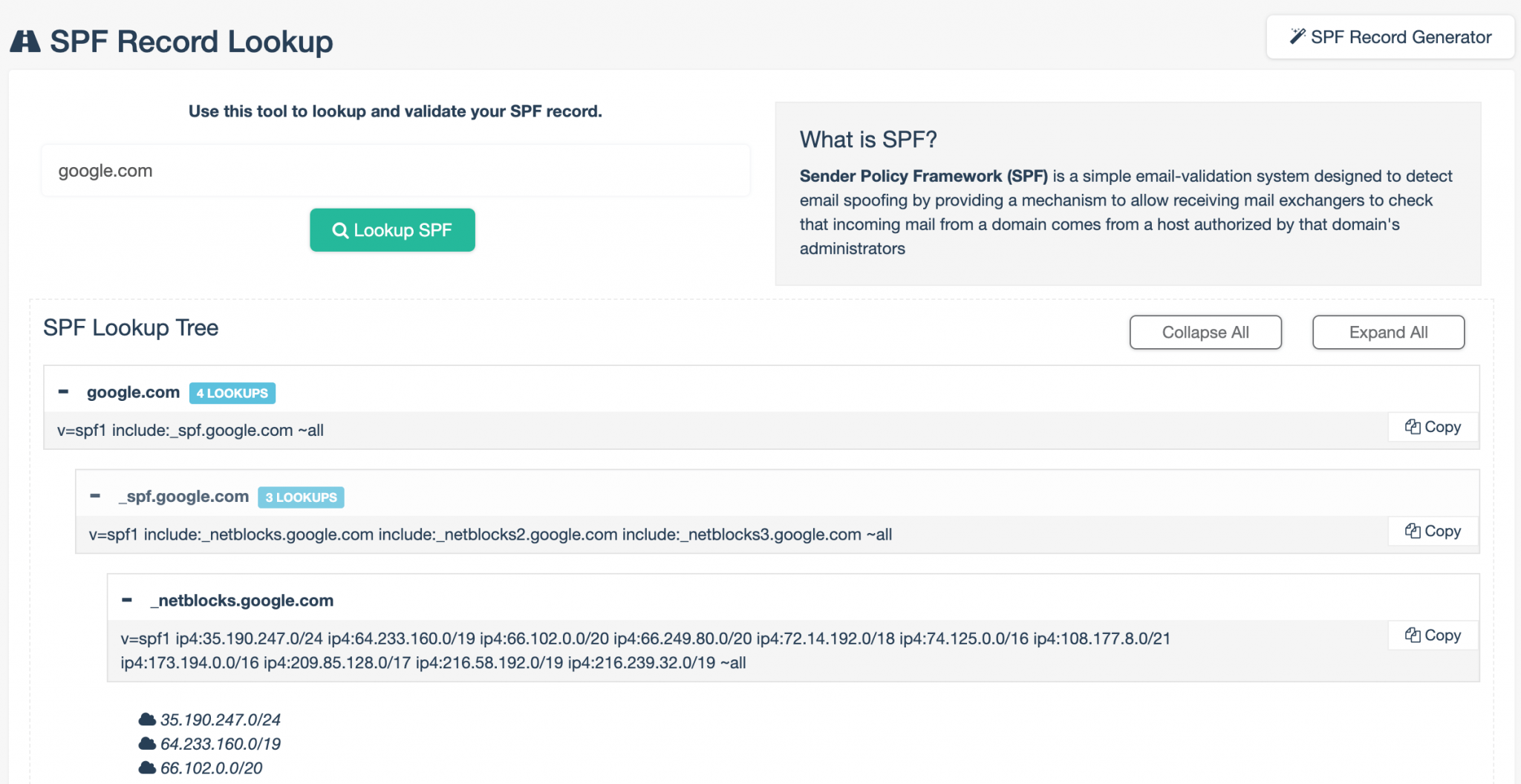Click the Lookup SPF green button

(392, 230)
